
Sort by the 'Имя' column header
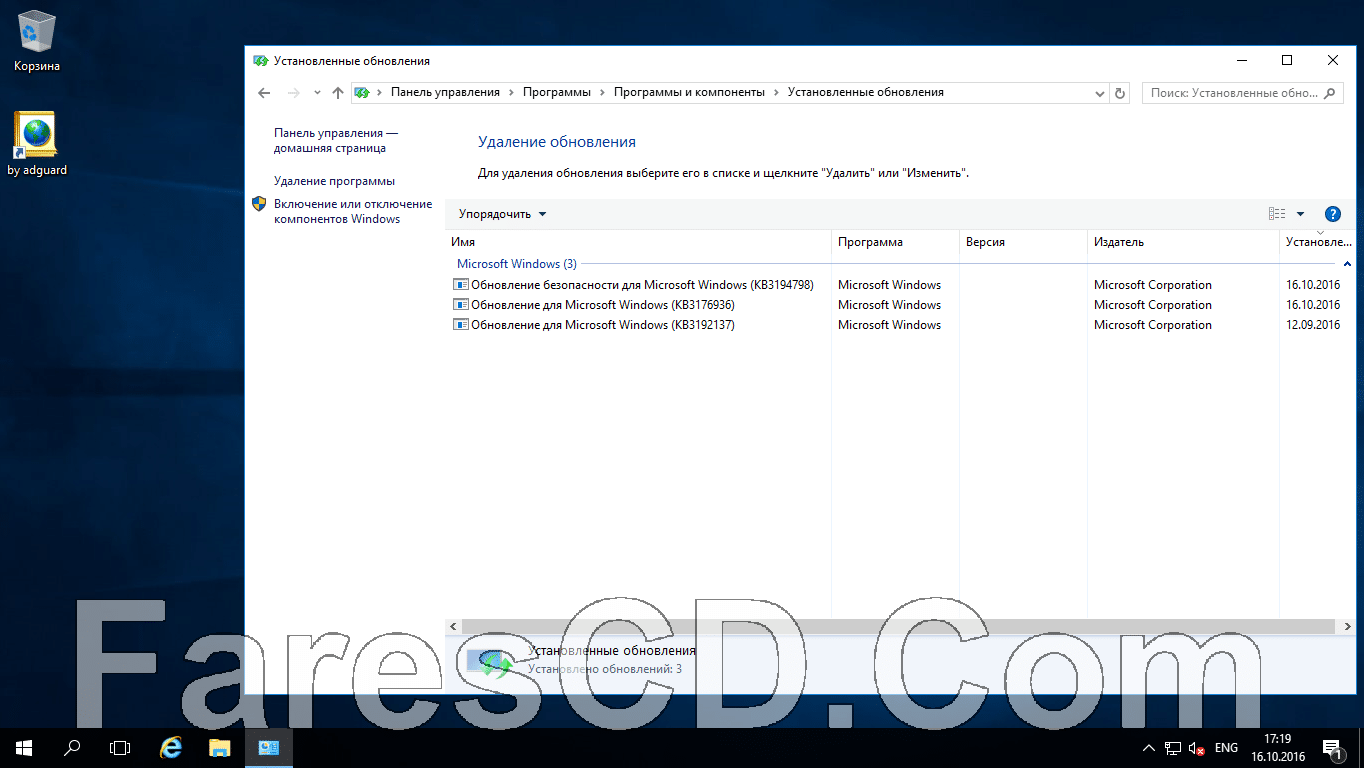(638, 242)
